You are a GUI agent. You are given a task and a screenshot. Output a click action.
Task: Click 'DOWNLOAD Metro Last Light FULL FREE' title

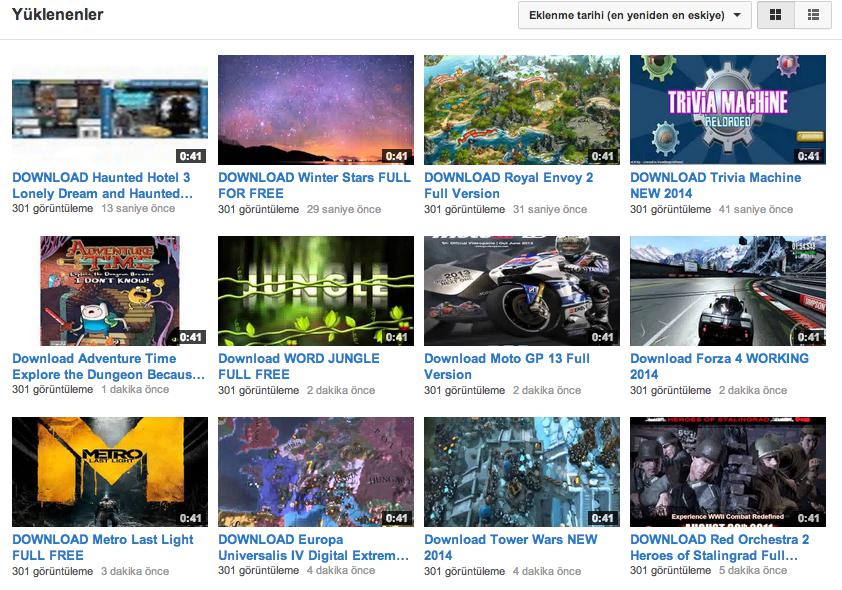pyautogui.click(x=103, y=547)
